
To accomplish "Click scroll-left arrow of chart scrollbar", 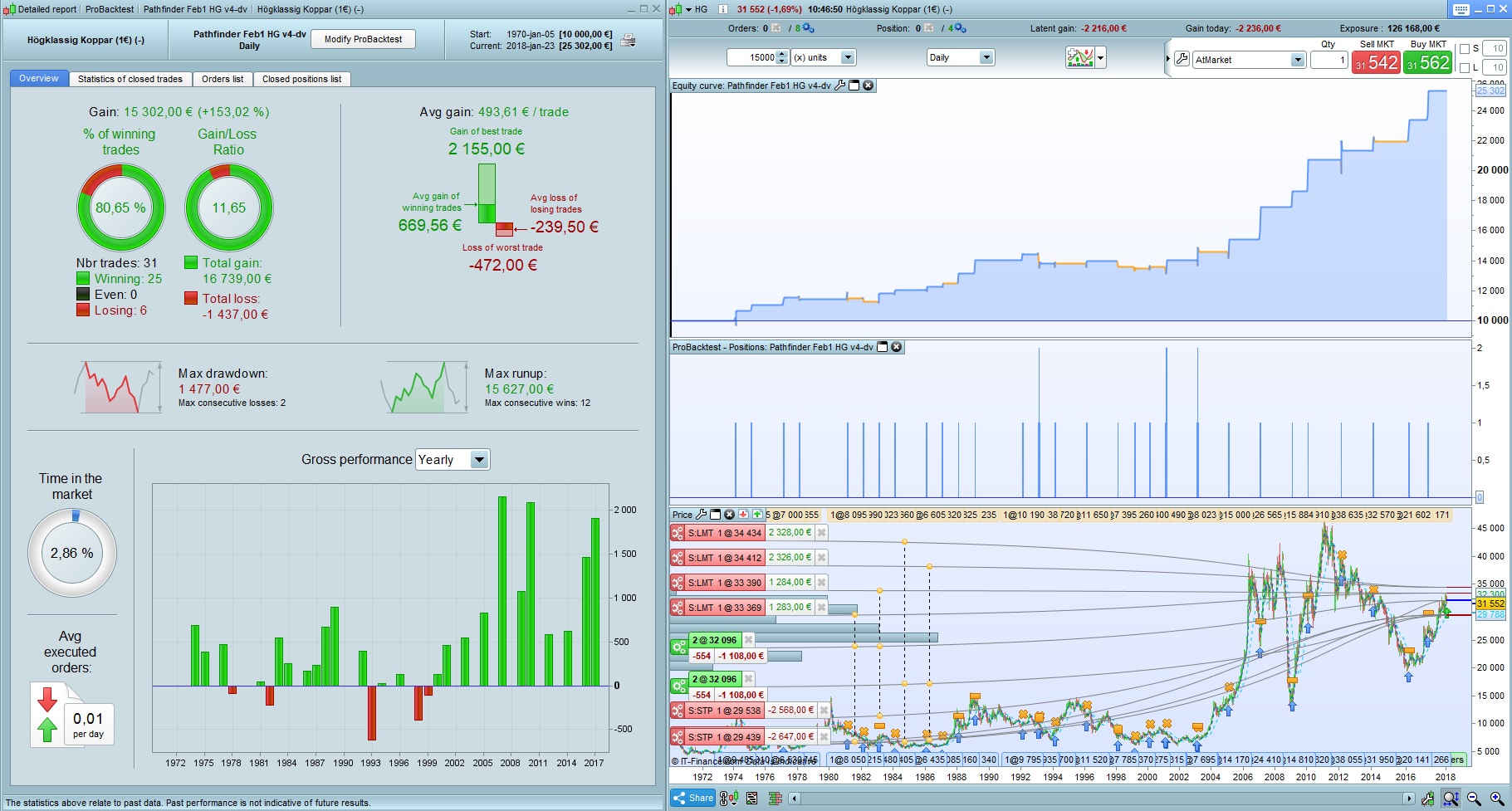I will 795,799.
